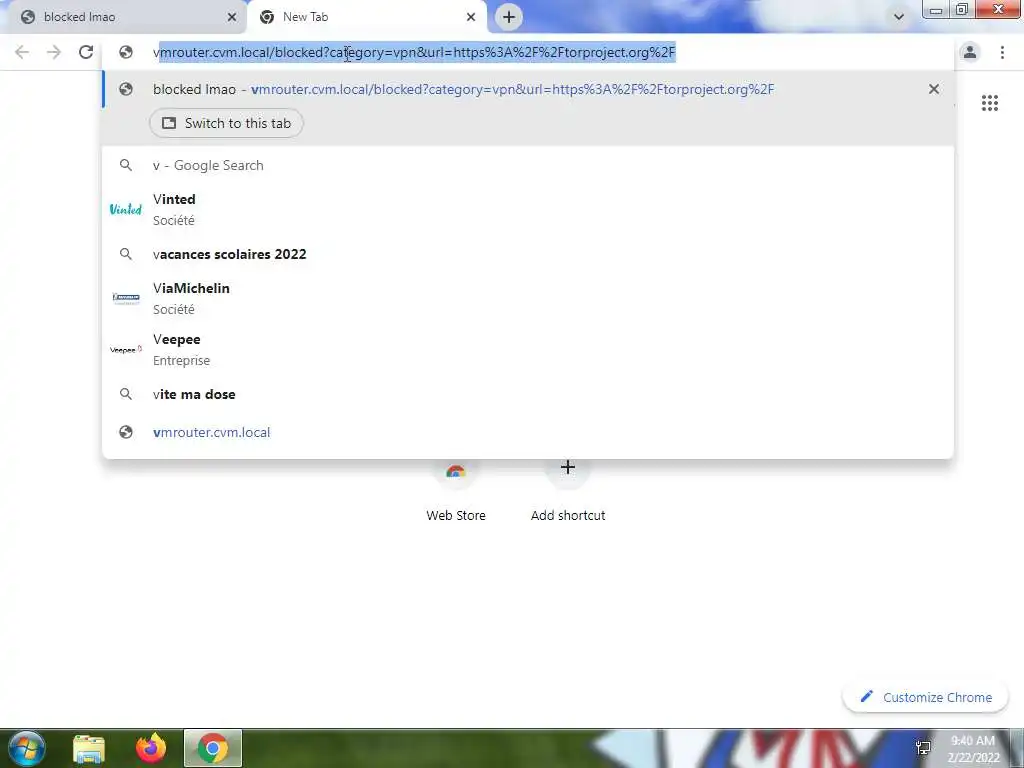Open the vmrouter.cvm.local suggestion
This screenshot has width=1024, height=768.
click(x=528, y=432)
